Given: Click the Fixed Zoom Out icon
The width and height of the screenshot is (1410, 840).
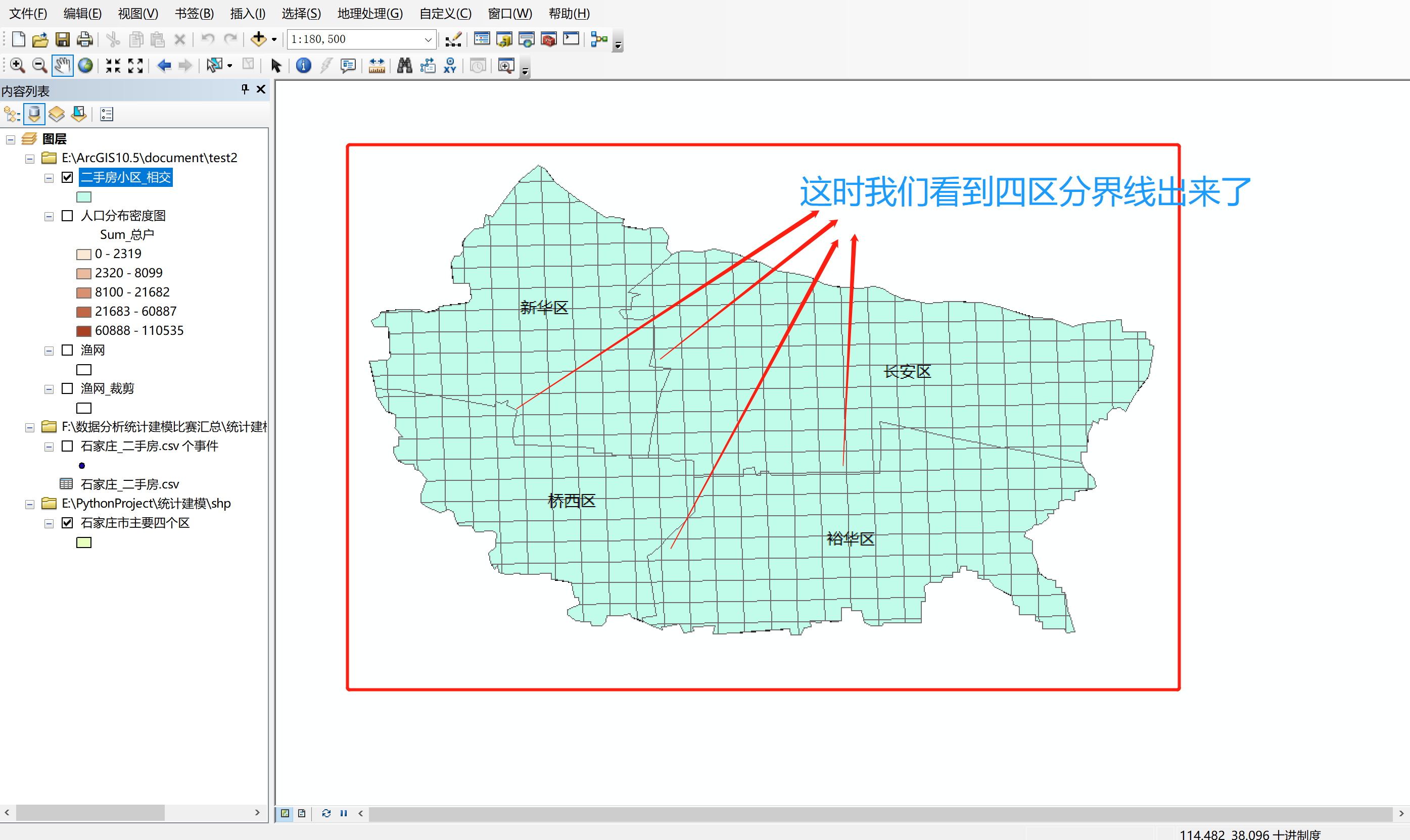Looking at the screenshot, I should pyautogui.click(x=135, y=66).
